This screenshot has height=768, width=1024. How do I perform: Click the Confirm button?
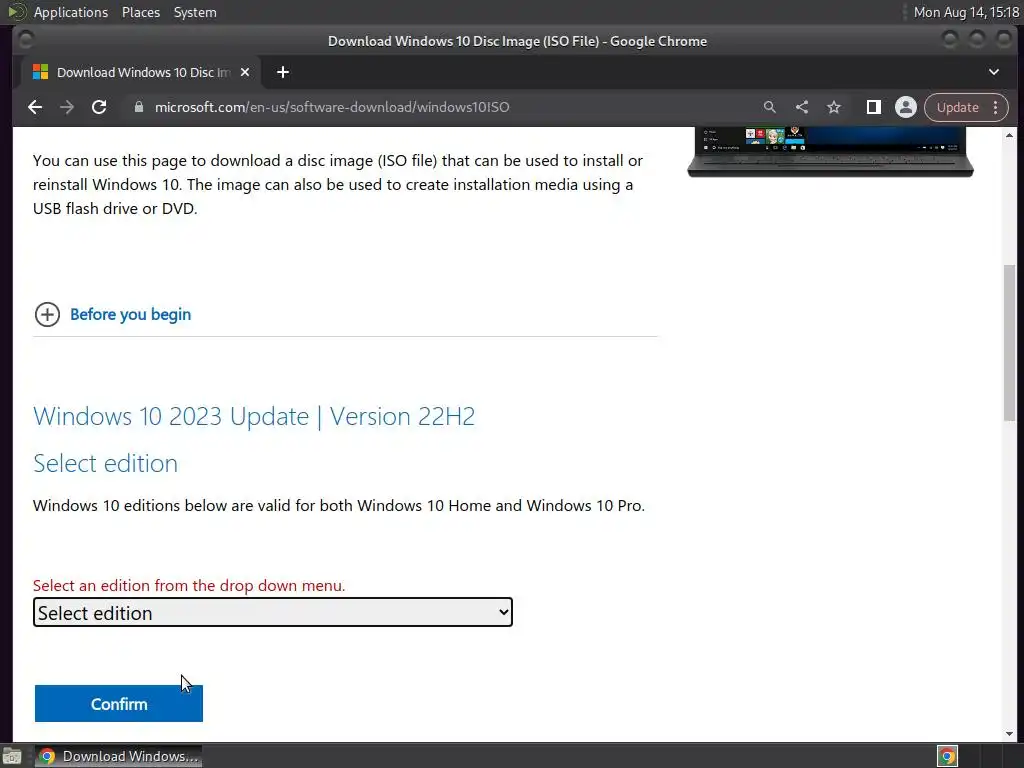[119, 704]
